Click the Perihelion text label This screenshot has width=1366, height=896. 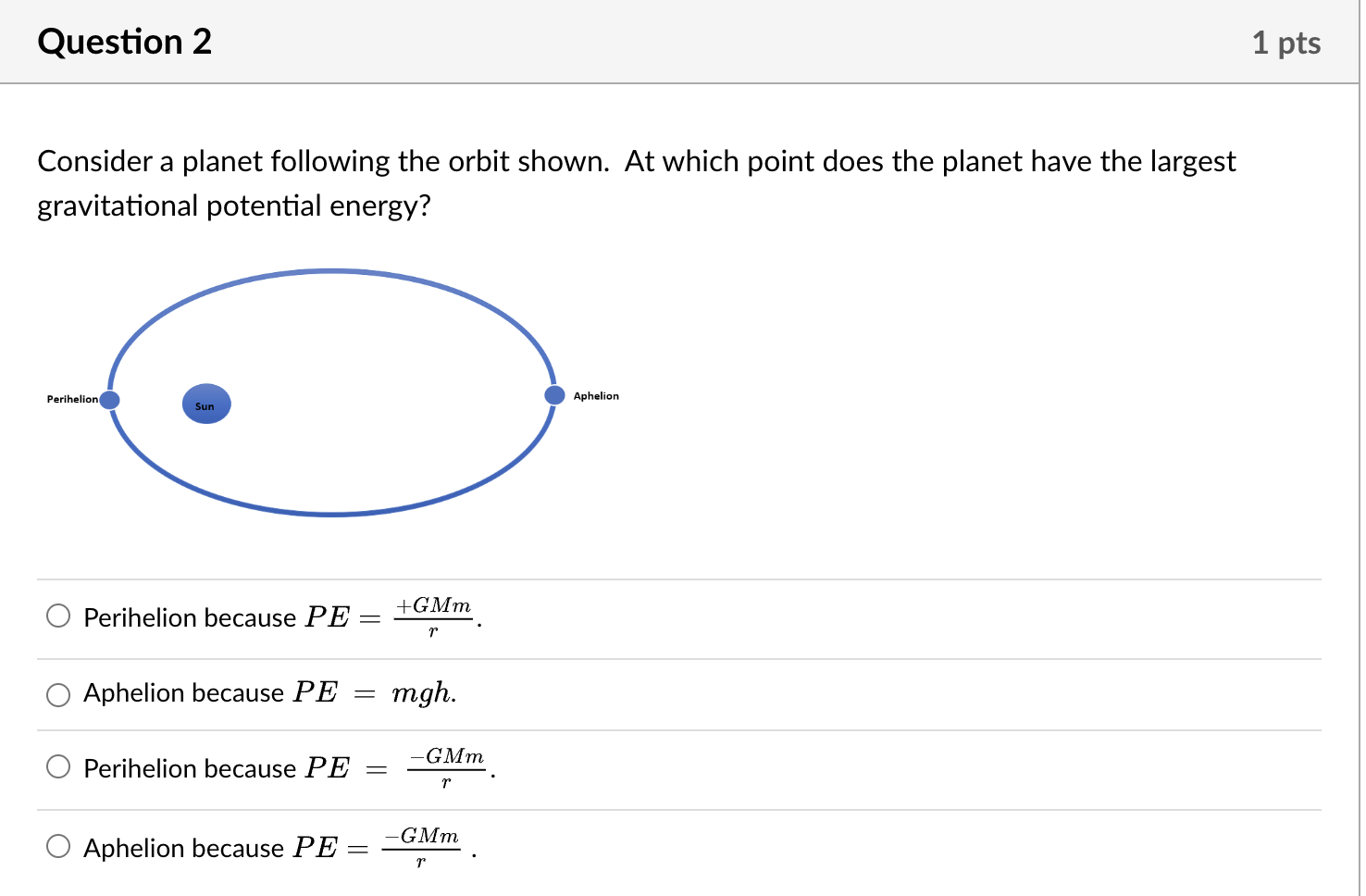[71, 399]
